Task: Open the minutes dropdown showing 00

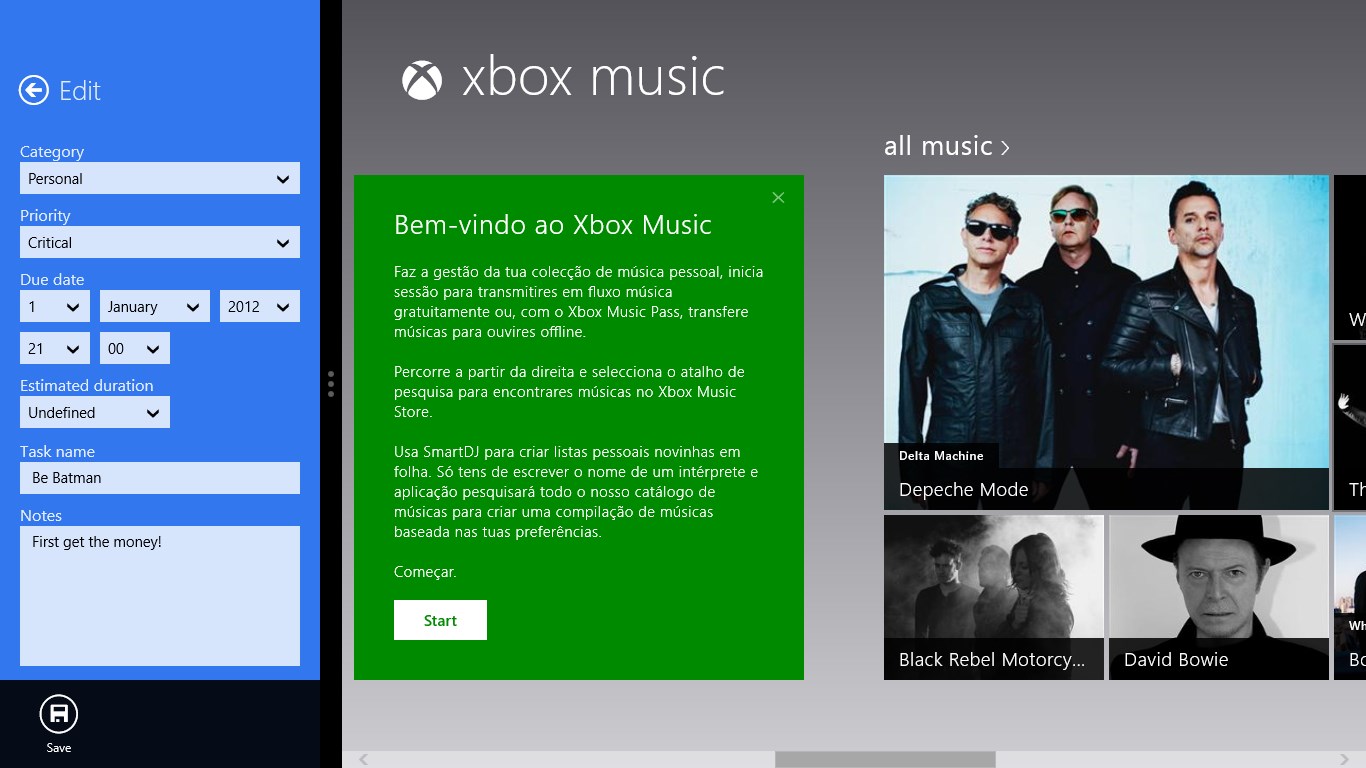Action: coord(135,349)
